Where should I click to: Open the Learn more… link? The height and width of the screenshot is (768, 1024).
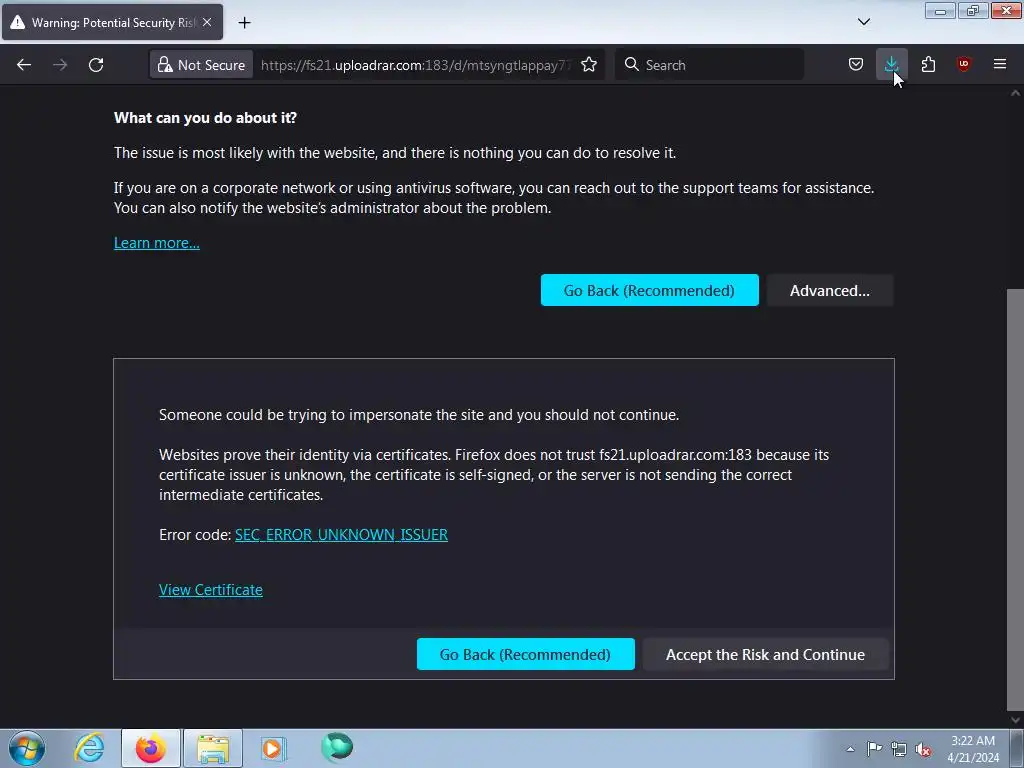(x=157, y=243)
